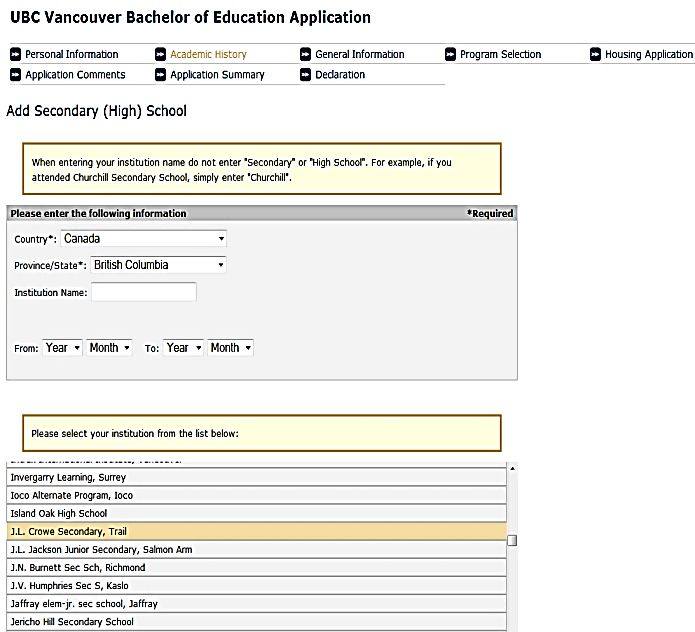Select J.L. Crowe Secondary, Trail
This screenshot has height=632, width=695.
pos(257,531)
